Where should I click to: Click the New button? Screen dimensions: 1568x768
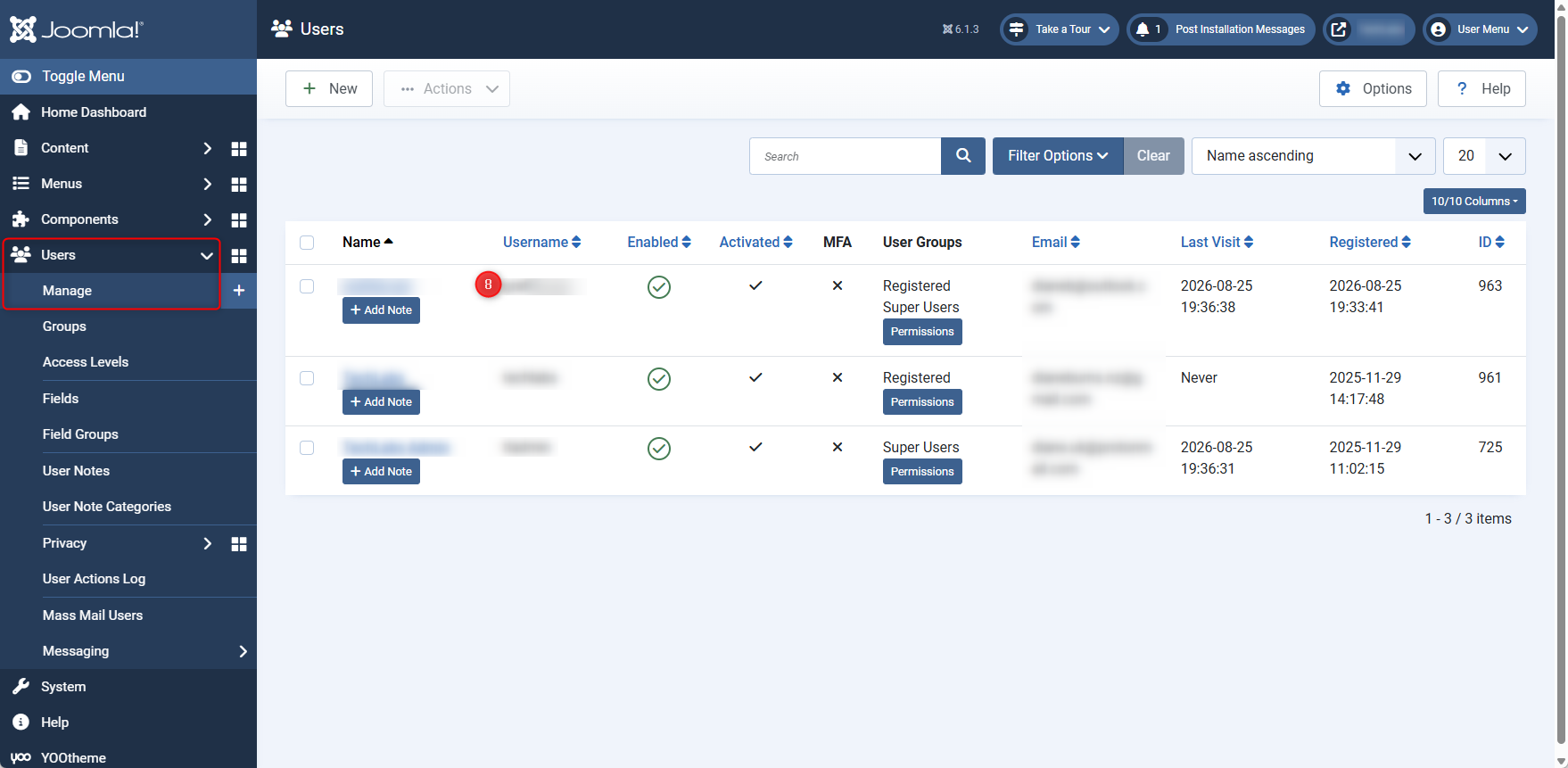pyautogui.click(x=329, y=89)
